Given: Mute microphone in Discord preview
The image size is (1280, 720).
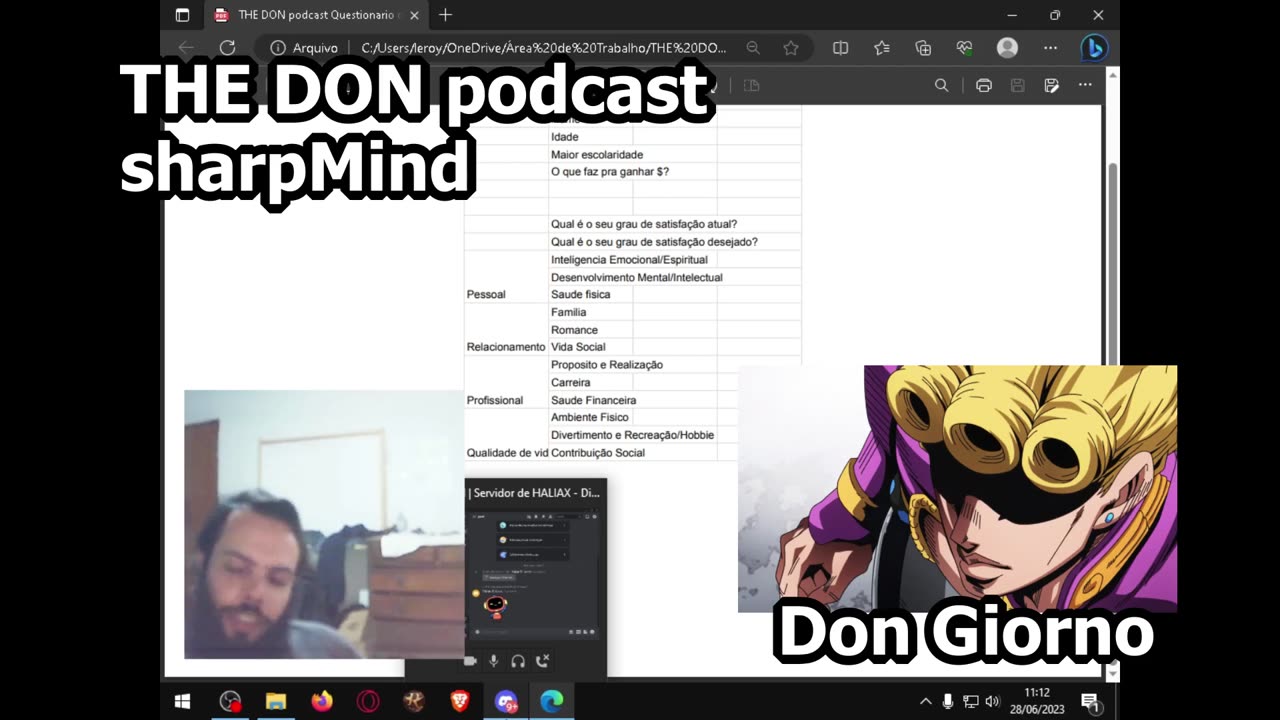Looking at the screenshot, I should 493,661.
